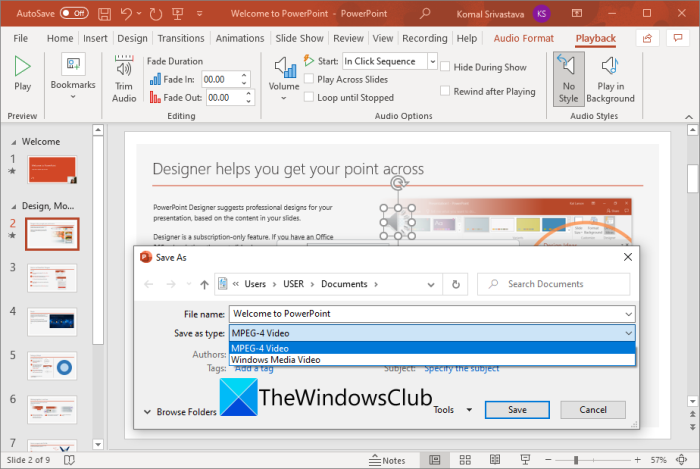The width and height of the screenshot is (700, 469).
Task: Toggle Notes pane in status bar
Action: (387, 460)
